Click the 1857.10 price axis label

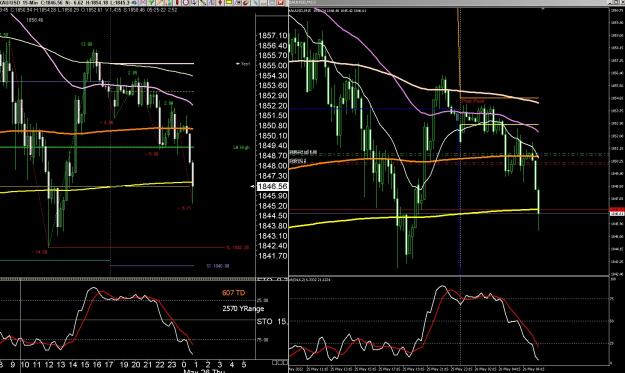(x=273, y=36)
